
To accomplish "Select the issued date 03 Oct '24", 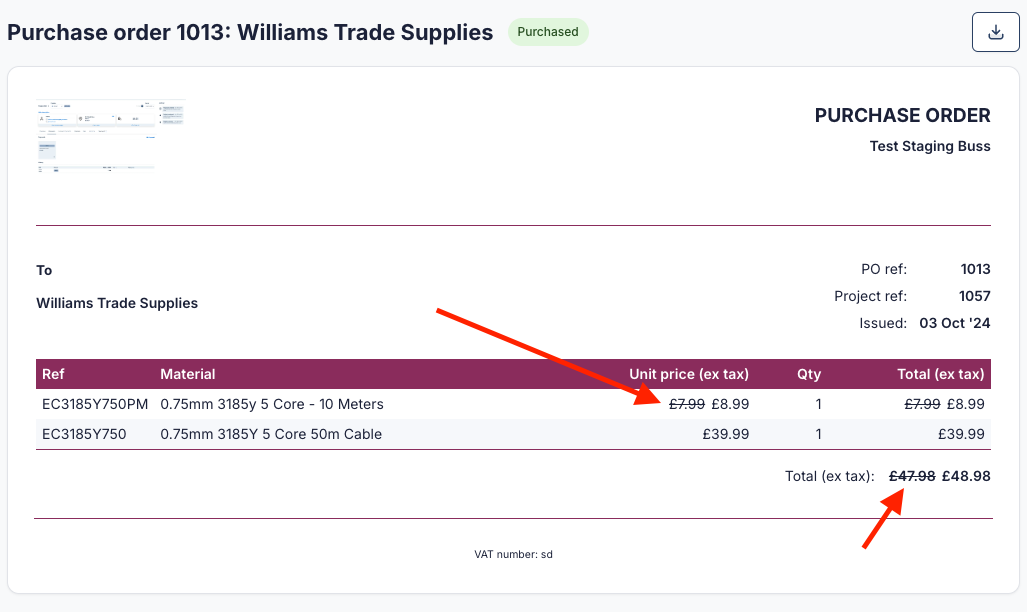I will tap(954, 323).
